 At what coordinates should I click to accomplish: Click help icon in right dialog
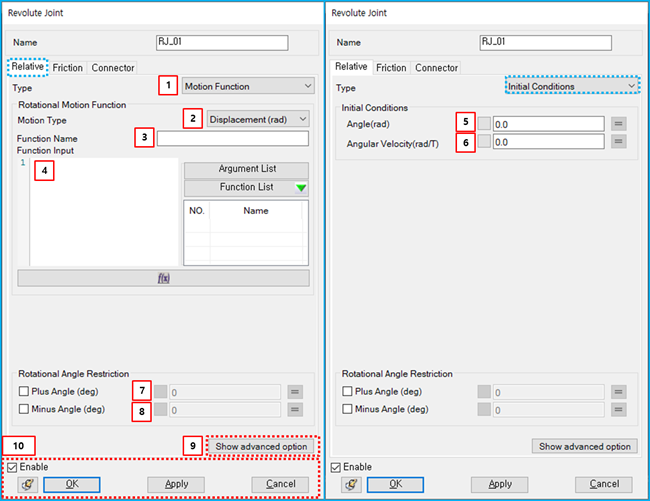[351, 484]
